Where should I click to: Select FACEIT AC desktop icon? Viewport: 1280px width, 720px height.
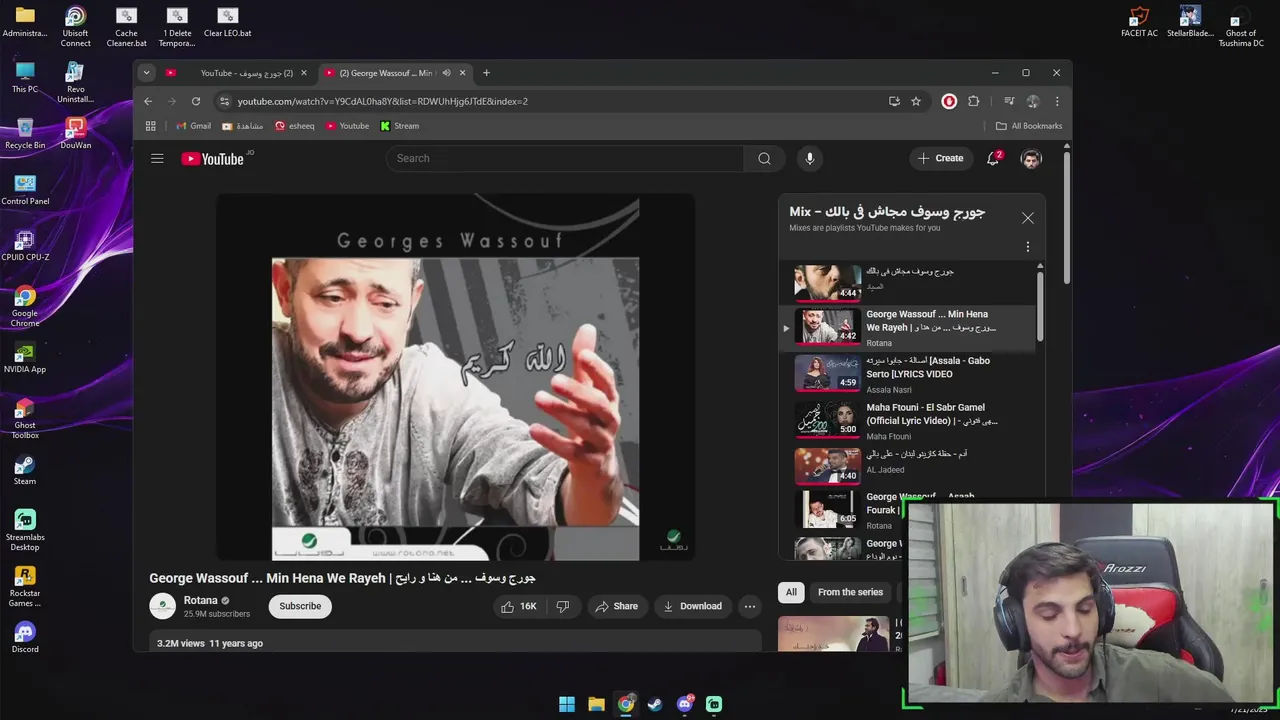pyautogui.click(x=1139, y=23)
